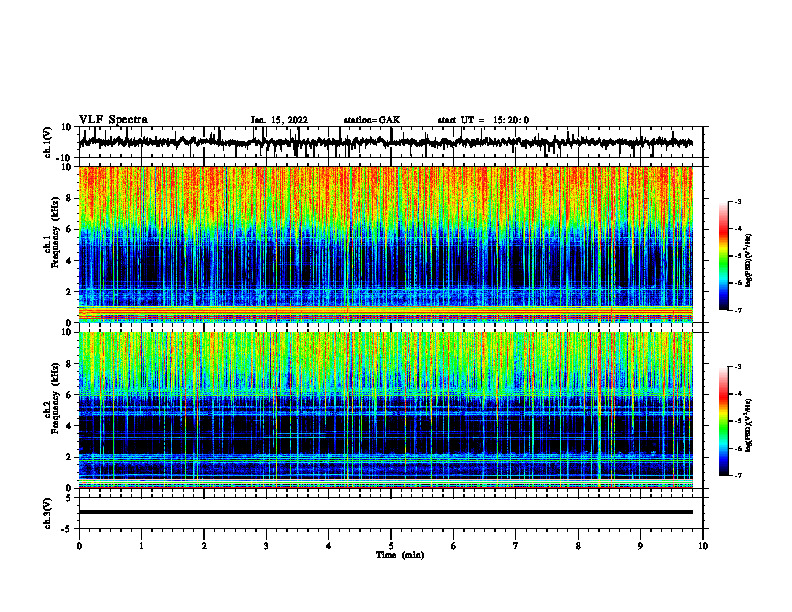Click the "2" kHz tick on ch.2 frequency axis
Screen dimensions: 792x612
click(x=70, y=457)
